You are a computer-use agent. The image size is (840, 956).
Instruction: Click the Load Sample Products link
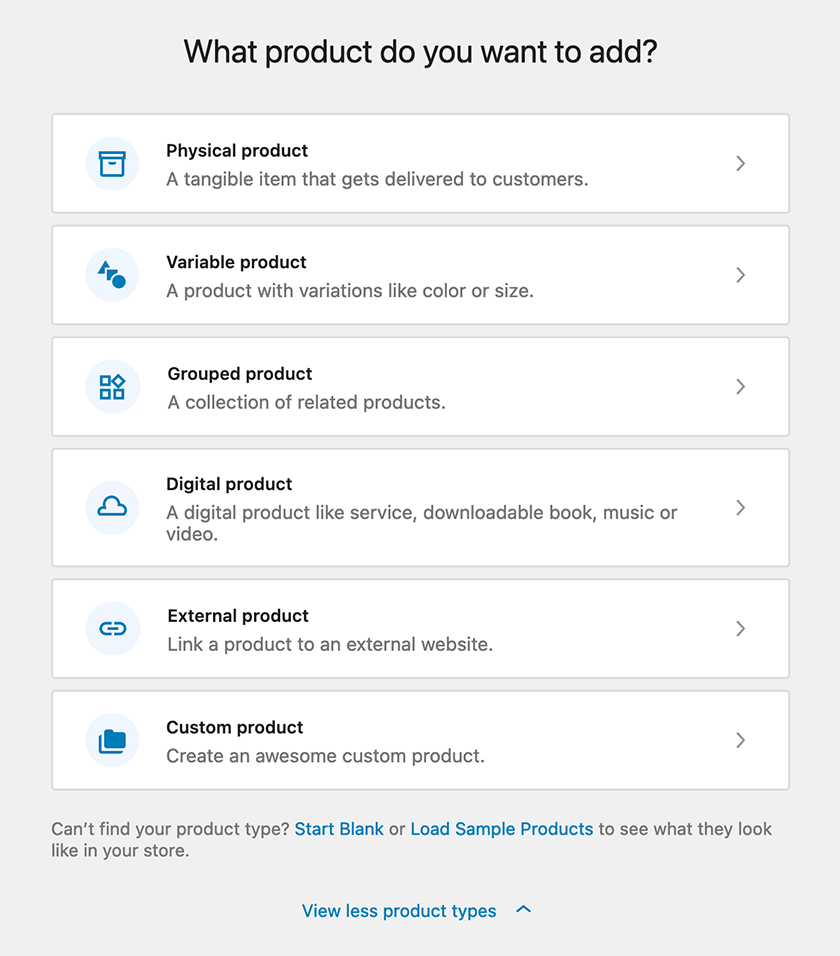click(x=502, y=829)
